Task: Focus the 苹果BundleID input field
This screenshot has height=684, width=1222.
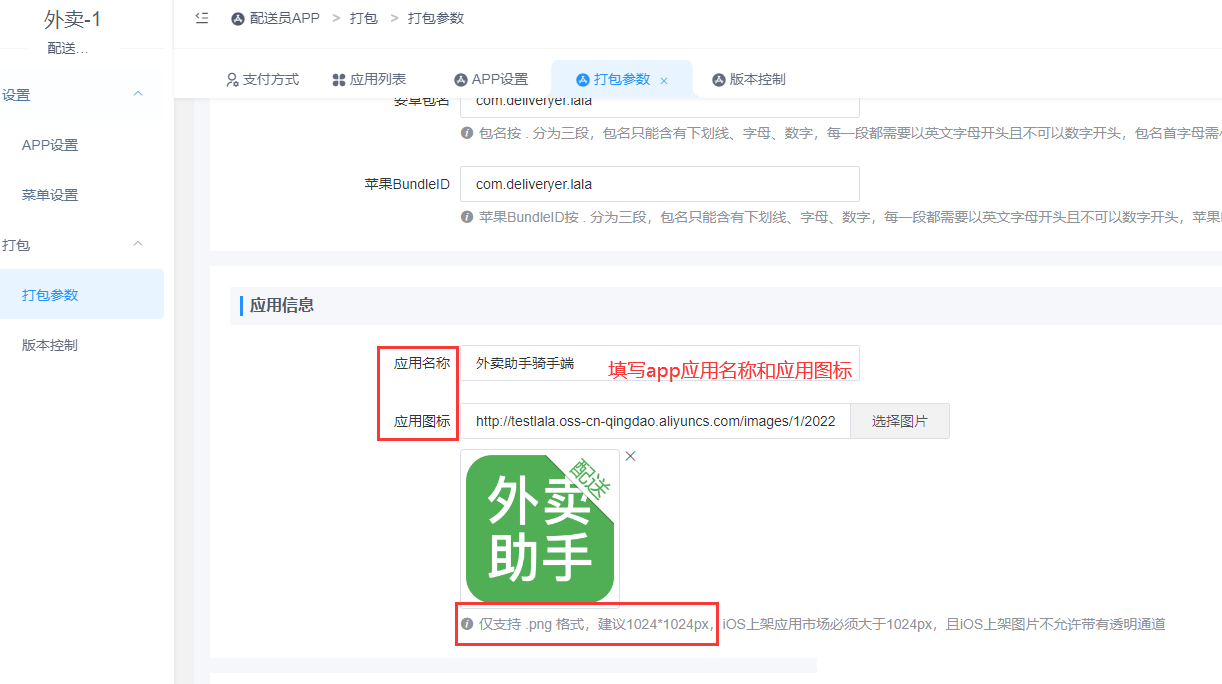Action: (660, 184)
